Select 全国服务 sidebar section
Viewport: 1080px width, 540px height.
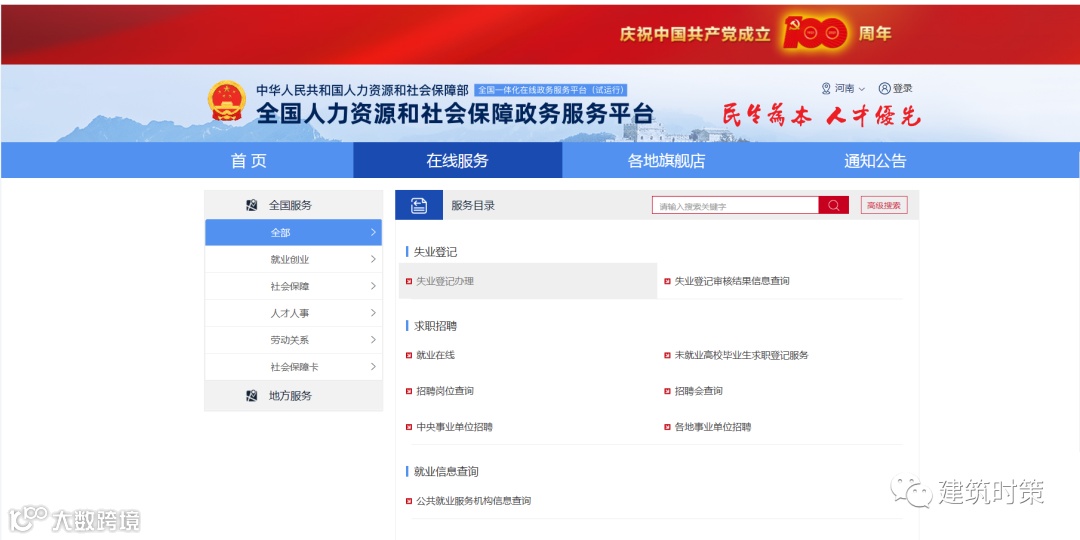[x=293, y=205]
